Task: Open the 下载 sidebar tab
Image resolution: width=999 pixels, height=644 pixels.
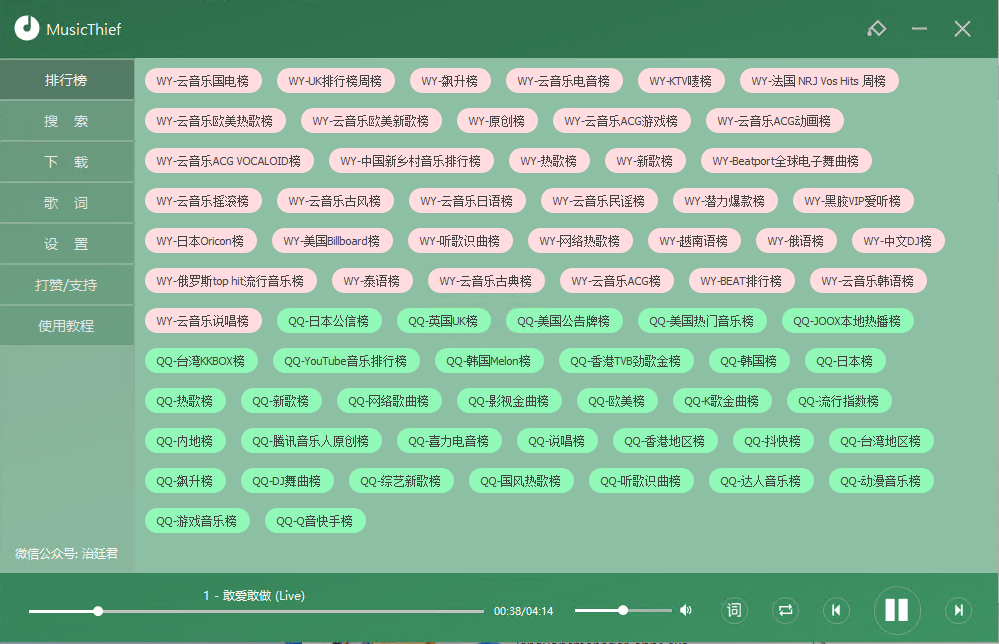Action: [66, 162]
